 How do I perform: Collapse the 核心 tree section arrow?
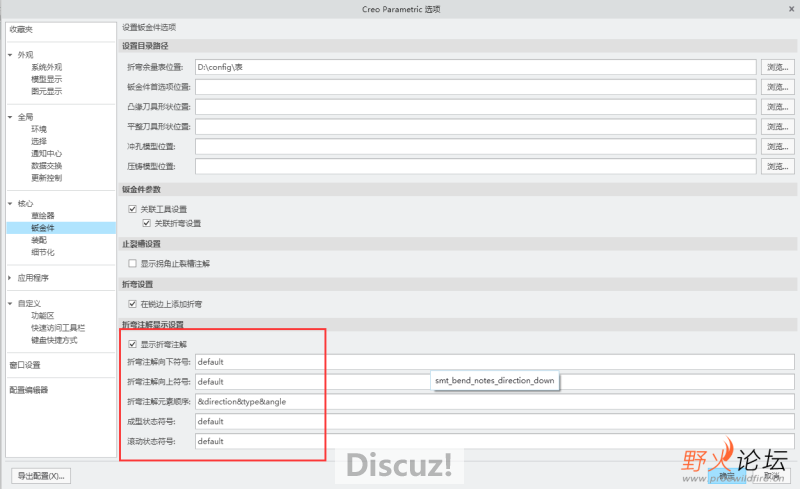click(10, 203)
